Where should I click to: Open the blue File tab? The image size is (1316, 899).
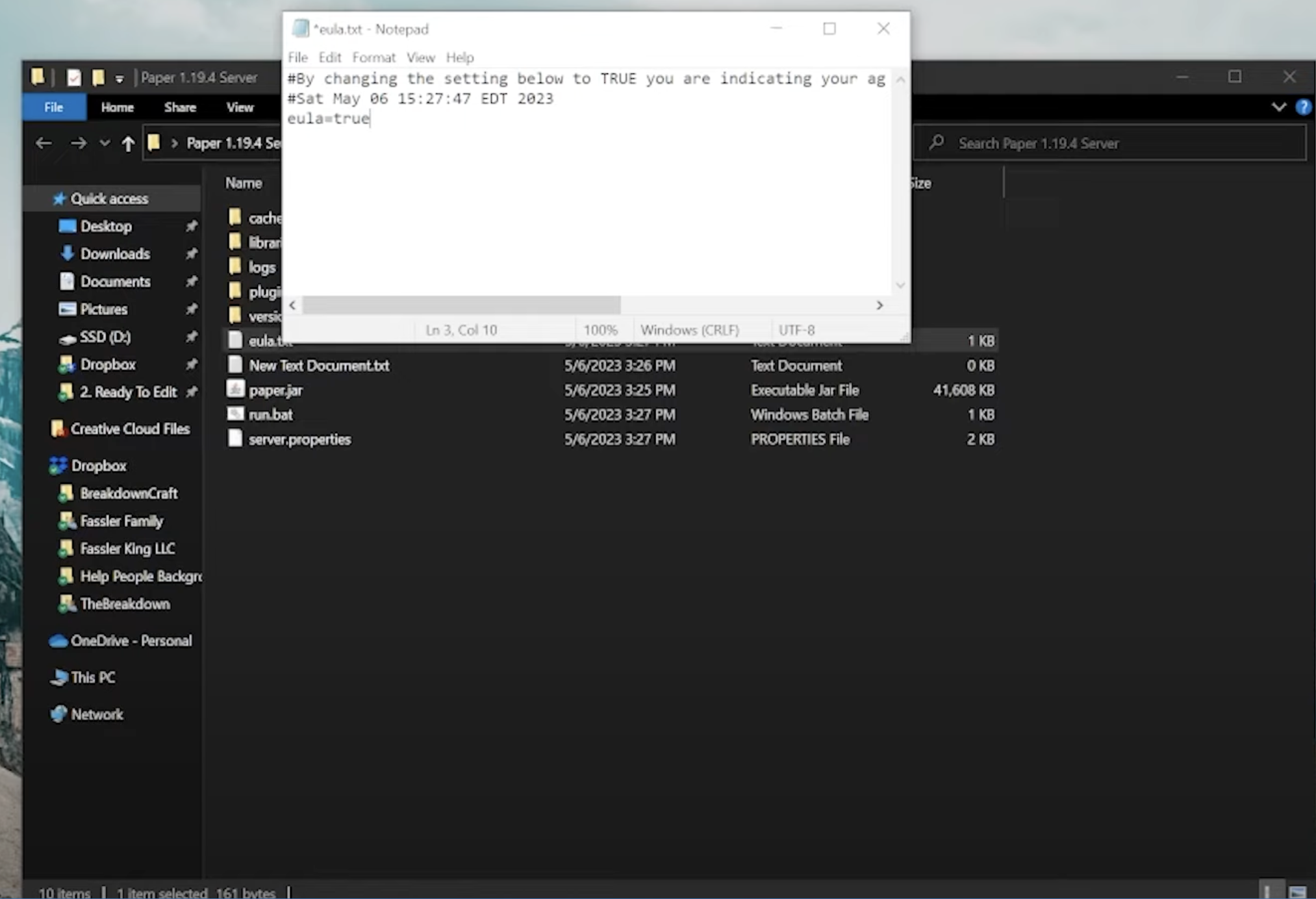pos(54,107)
